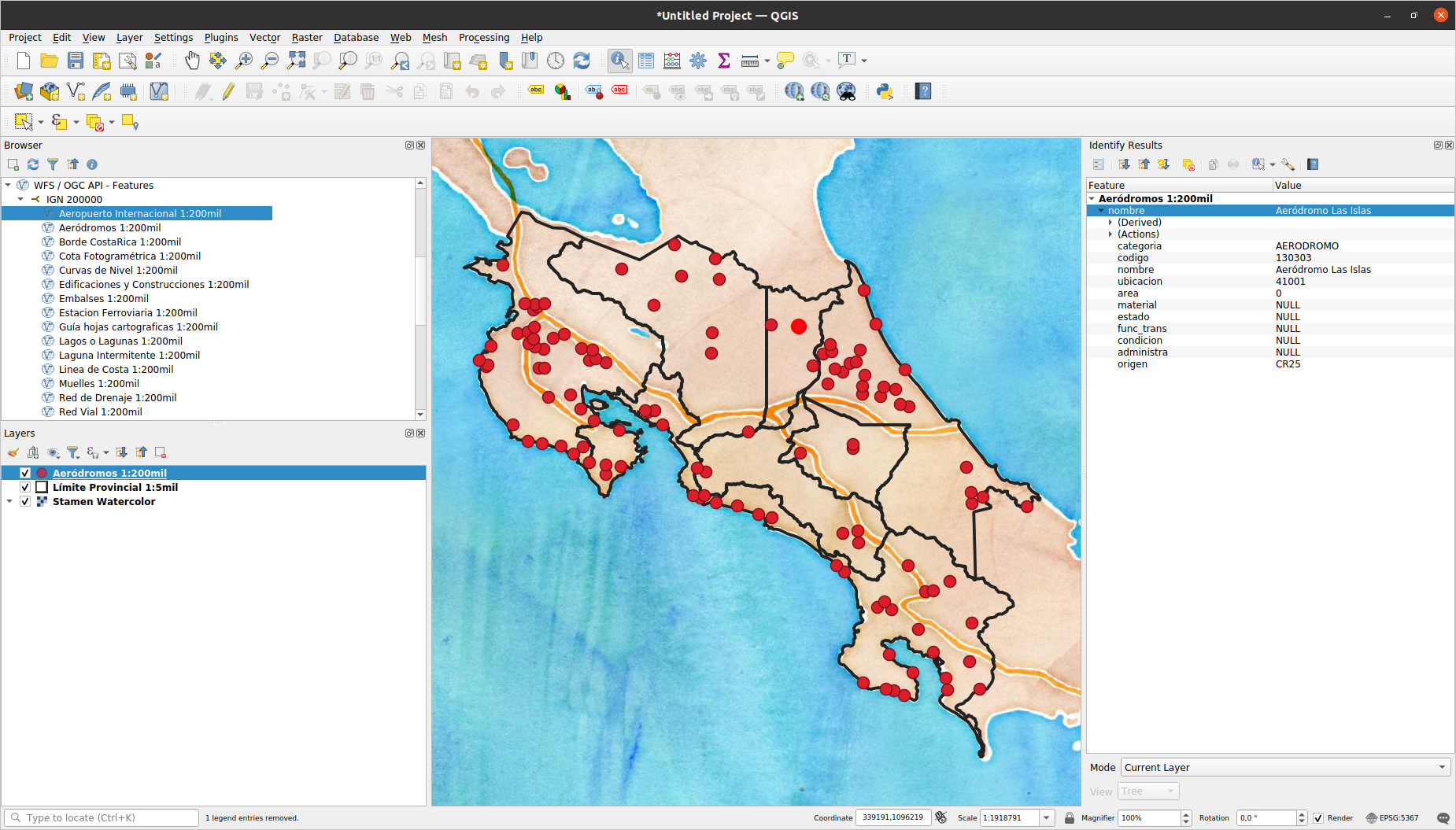Open the Project menu
Screen dimensions: 1456x830
coord(25,37)
